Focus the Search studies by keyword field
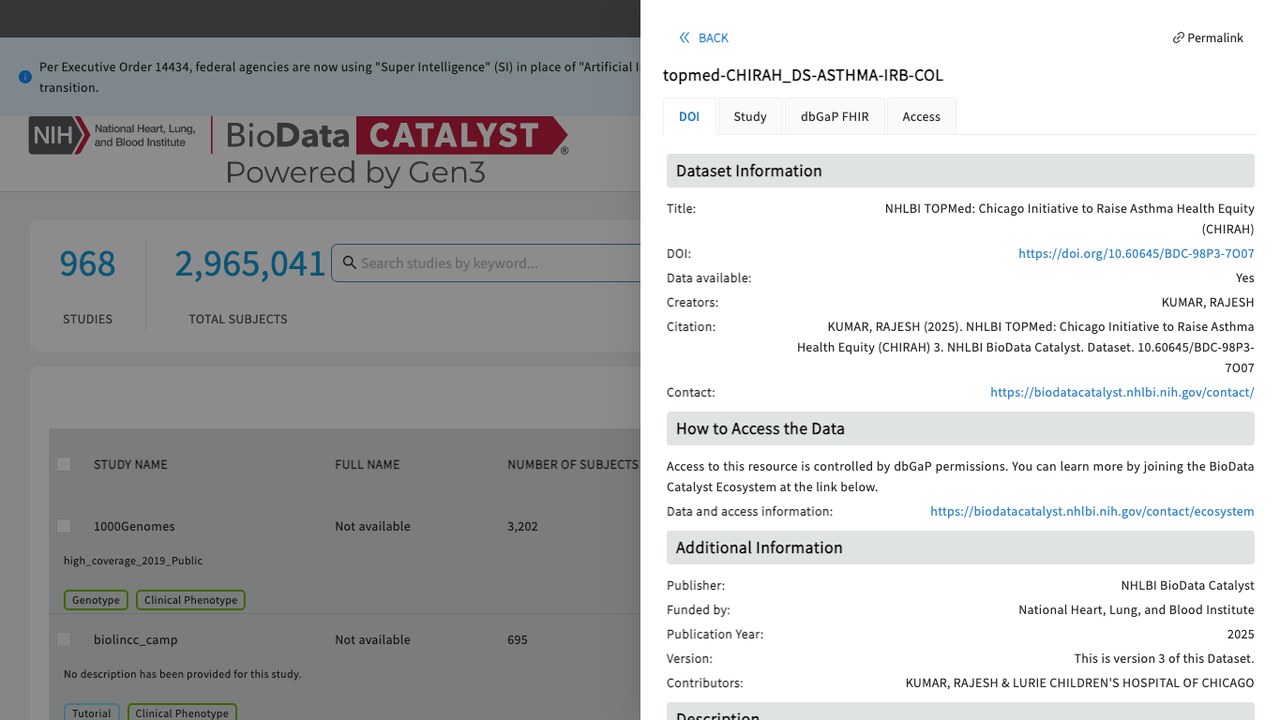Image resolution: width=1280 pixels, height=720 pixels. point(485,263)
